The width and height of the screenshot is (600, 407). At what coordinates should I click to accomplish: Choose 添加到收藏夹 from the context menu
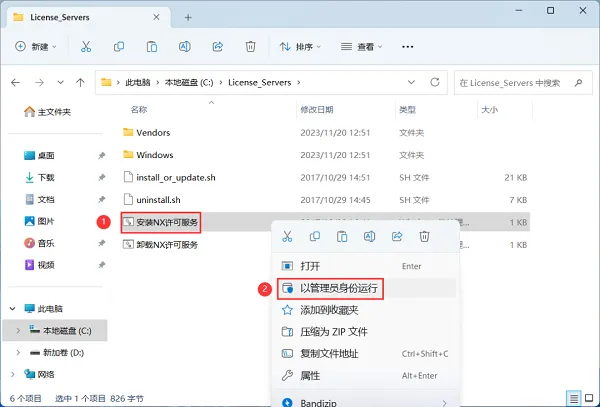pyautogui.click(x=365, y=310)
